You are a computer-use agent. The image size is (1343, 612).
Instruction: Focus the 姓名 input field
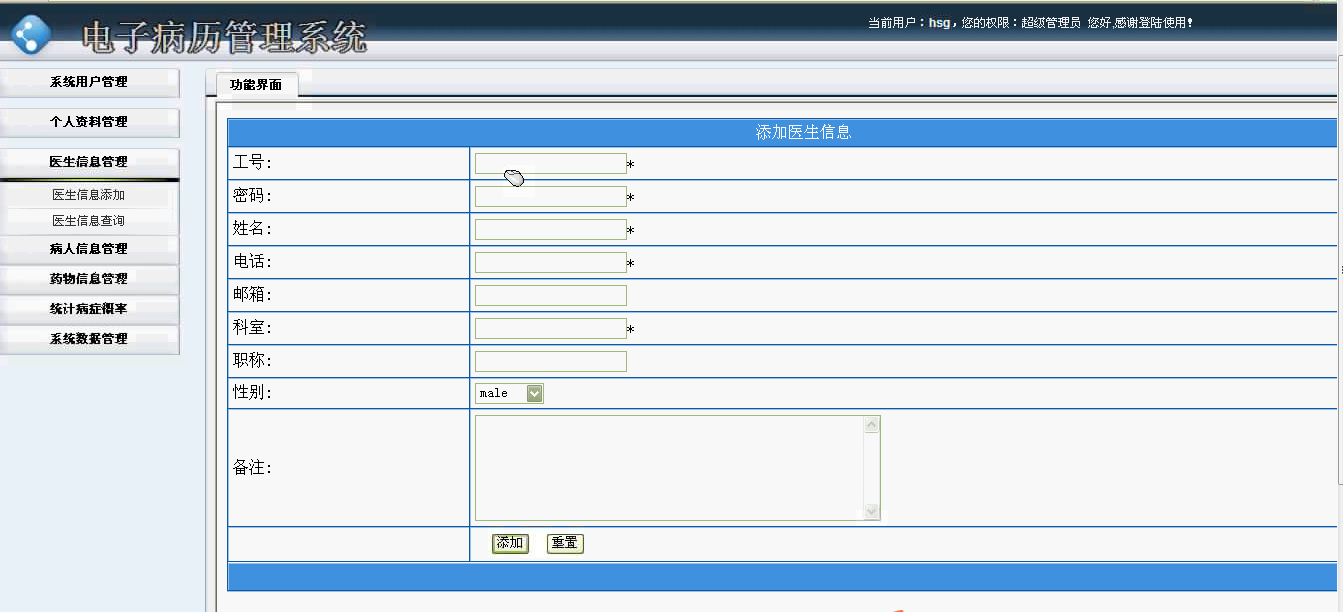coord(551,230)
